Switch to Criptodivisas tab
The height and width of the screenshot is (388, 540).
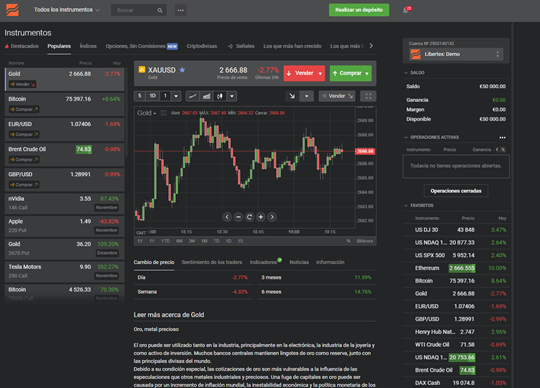202,46
